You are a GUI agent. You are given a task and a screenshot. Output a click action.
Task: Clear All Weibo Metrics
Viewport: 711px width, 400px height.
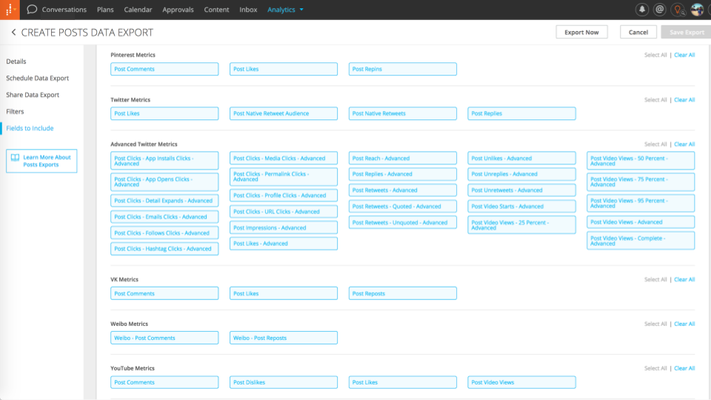click(x=684, y=324)
